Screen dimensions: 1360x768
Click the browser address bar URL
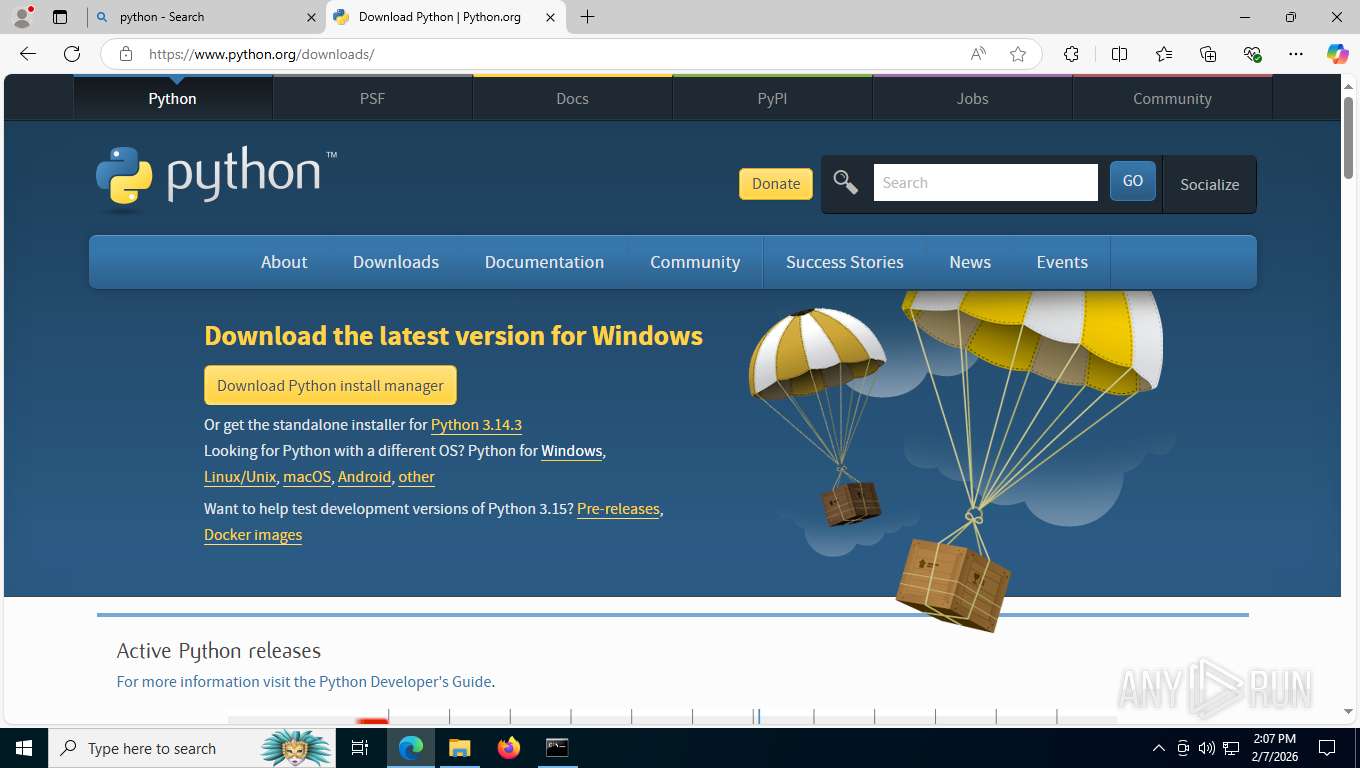point(261,54)
